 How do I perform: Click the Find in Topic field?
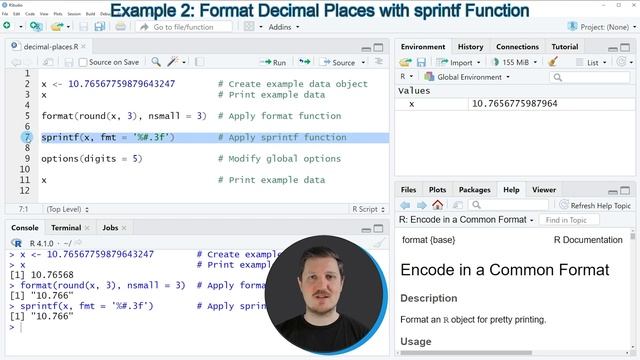pyautogui.click(x=569, y=220)
